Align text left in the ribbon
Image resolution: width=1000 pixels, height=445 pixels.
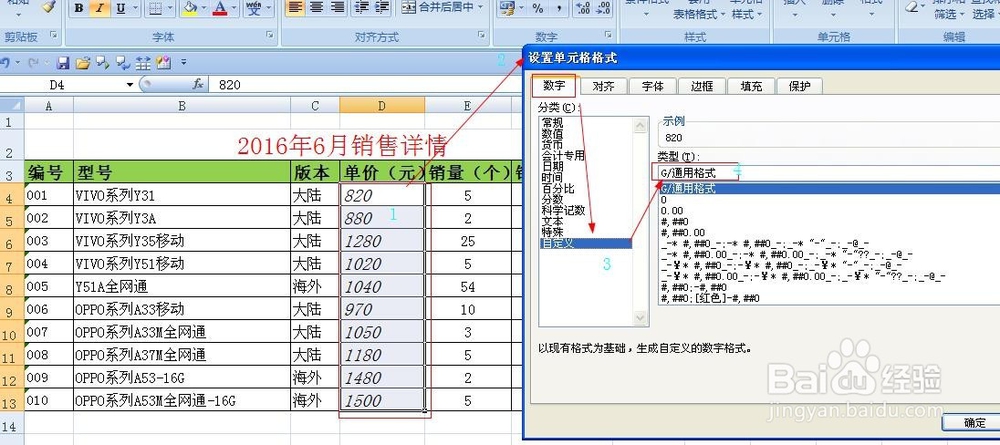[294, 8]
